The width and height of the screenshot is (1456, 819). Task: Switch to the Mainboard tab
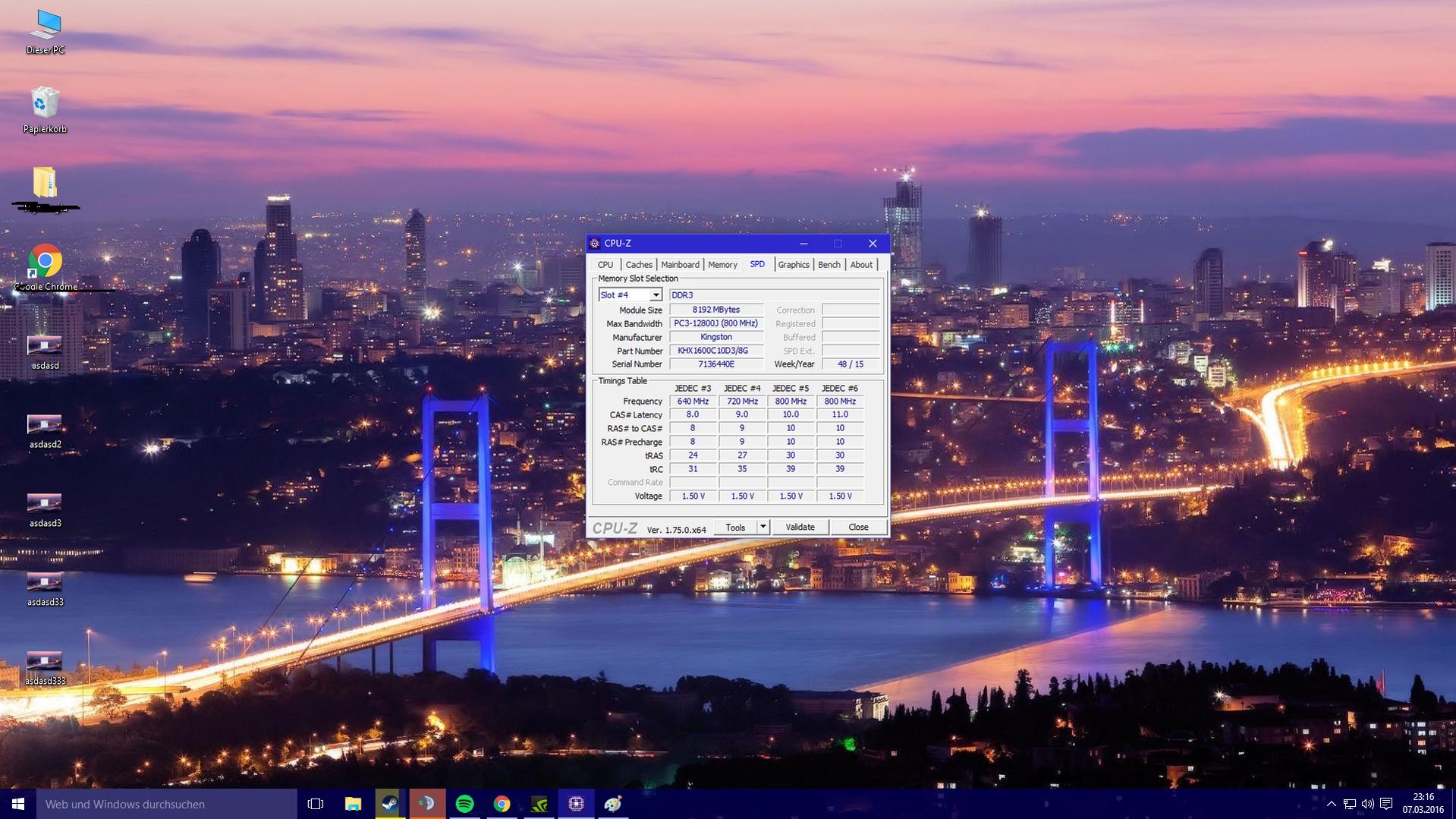pyautogui.click(x=680, y=265)
